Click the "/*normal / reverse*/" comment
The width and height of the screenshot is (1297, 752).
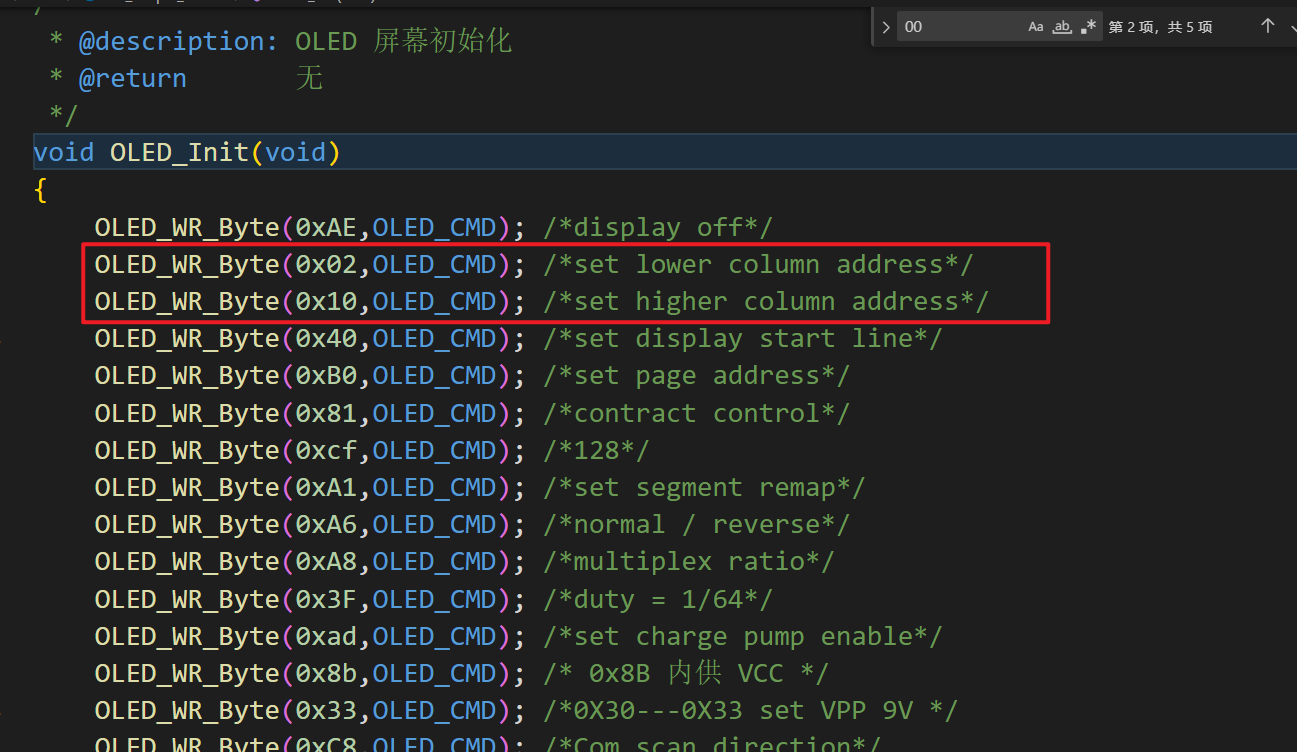(697, 525)
